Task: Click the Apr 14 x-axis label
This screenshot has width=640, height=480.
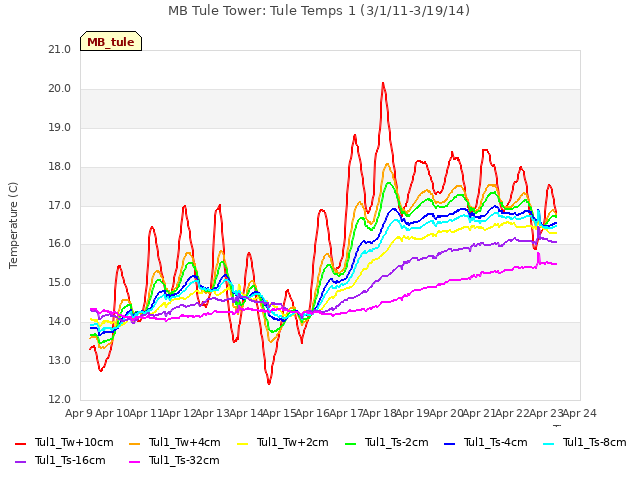Action: [246, 413]
